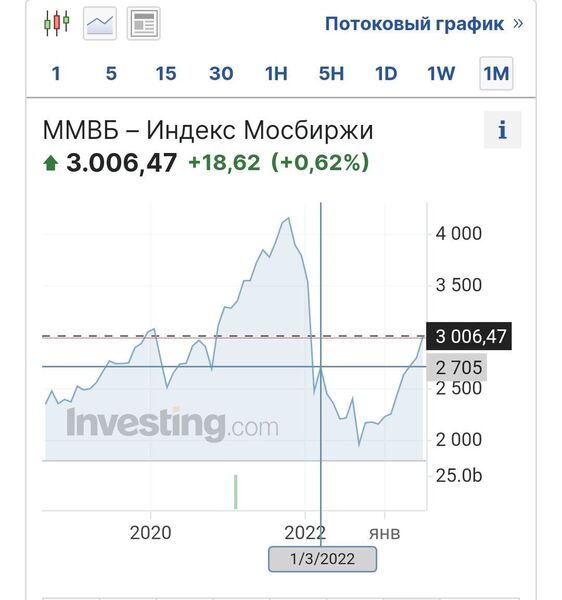Select the 1 minute interval
The image size is (562, 600).
tap(56, 73)
